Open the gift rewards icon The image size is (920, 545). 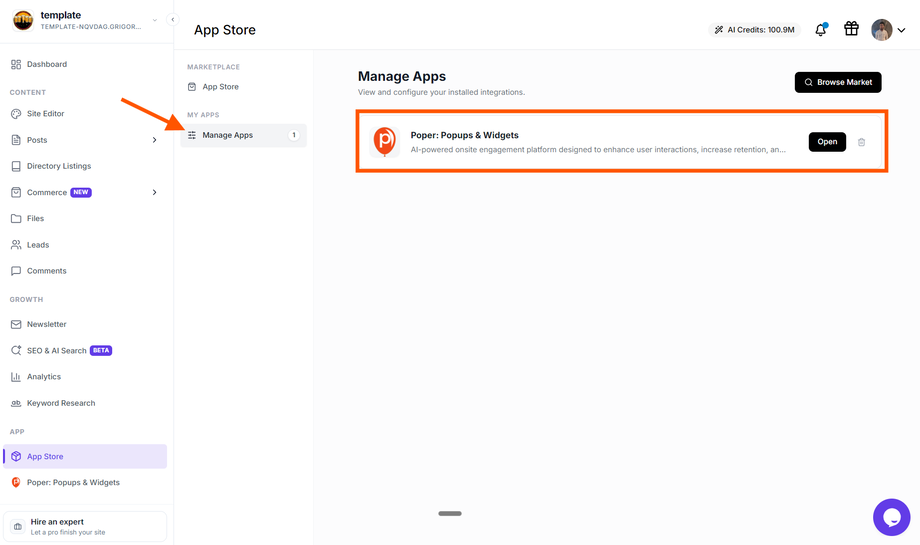(x=851, y=29)
